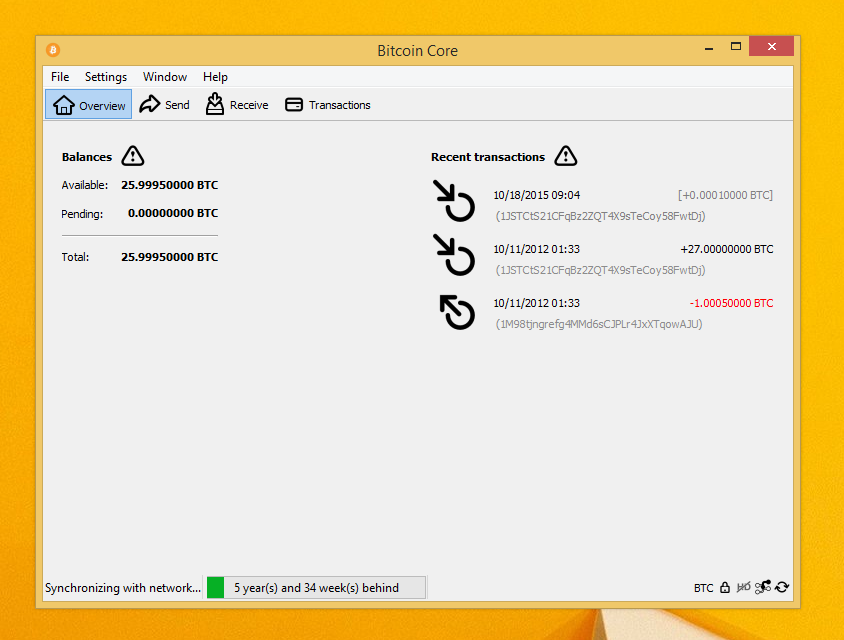Click the -1.00050000 BTC amount

point(732,303)
